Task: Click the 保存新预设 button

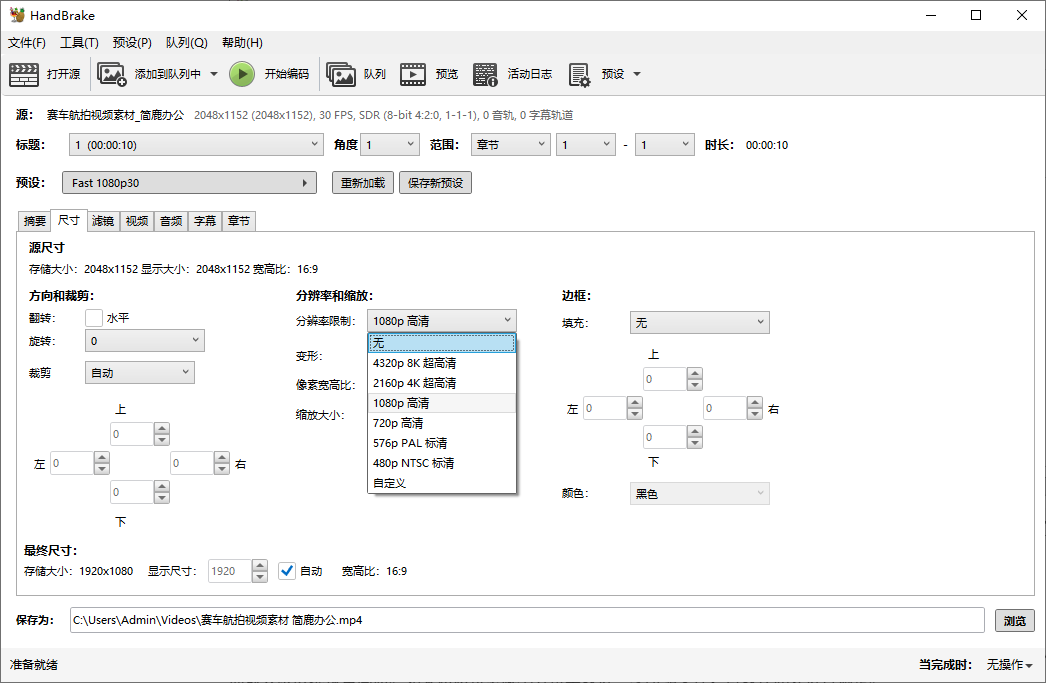Action: pyautogui.click(x=435, y=183)
